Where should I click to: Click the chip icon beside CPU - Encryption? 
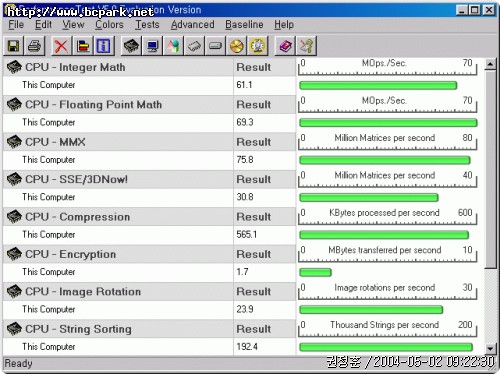(14, 254)
